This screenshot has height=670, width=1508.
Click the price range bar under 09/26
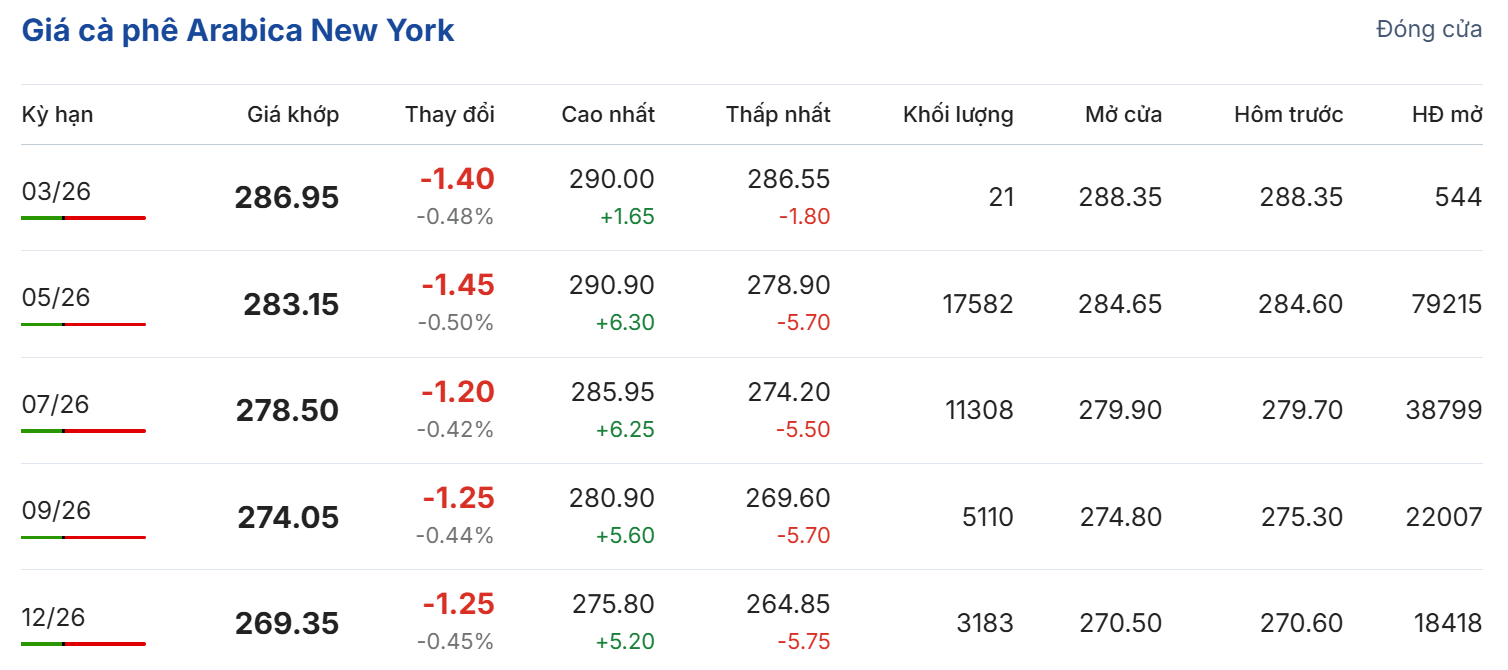point(83,537)
